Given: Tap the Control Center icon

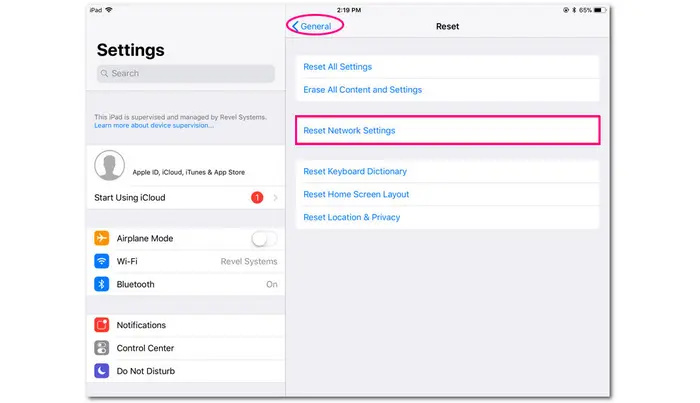Looking at the screenshot, I should (101, 348).
